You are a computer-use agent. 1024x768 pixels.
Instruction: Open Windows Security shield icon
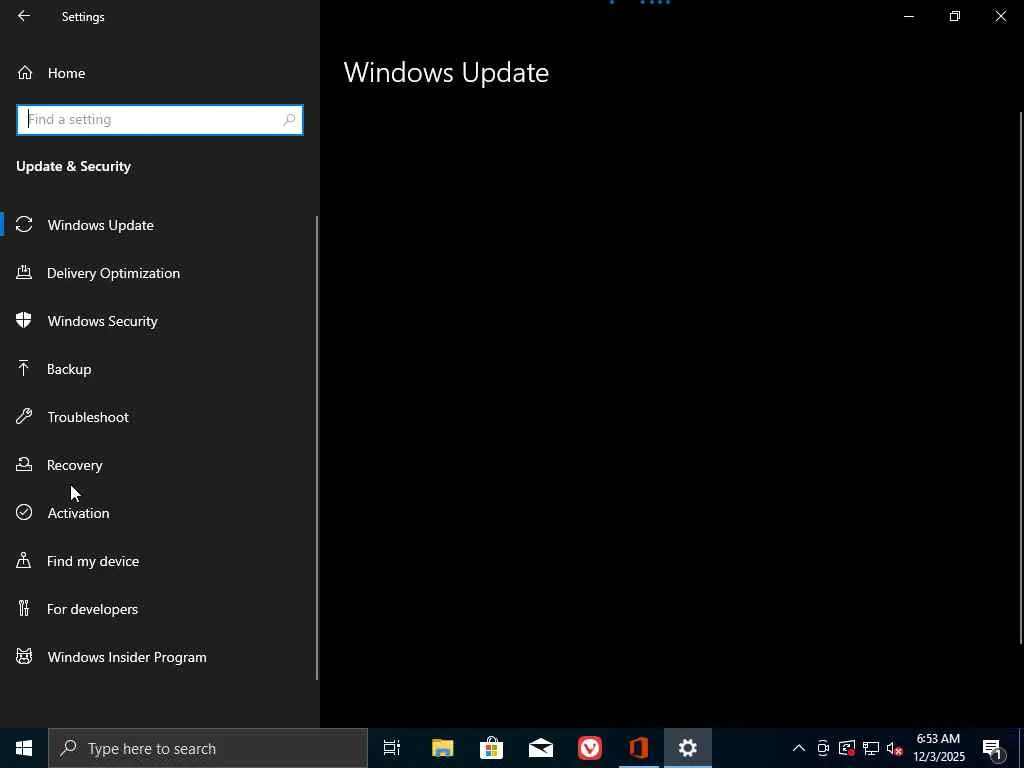pos(24,321)
